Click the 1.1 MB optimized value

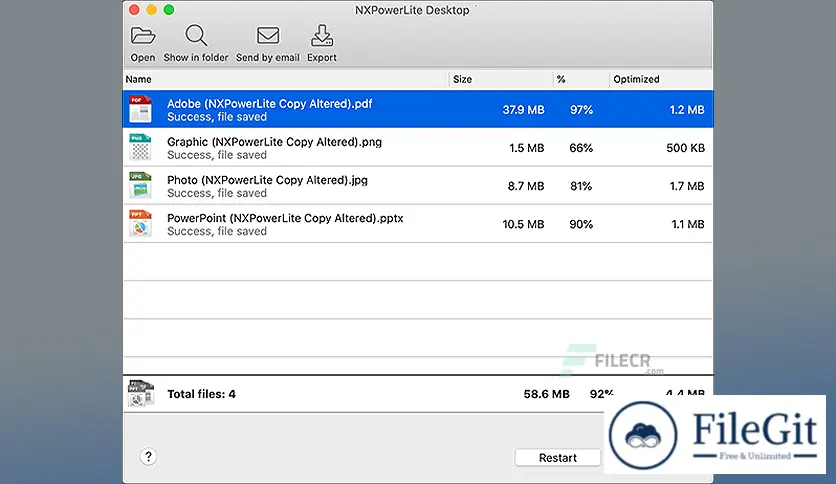coord(687,224)
